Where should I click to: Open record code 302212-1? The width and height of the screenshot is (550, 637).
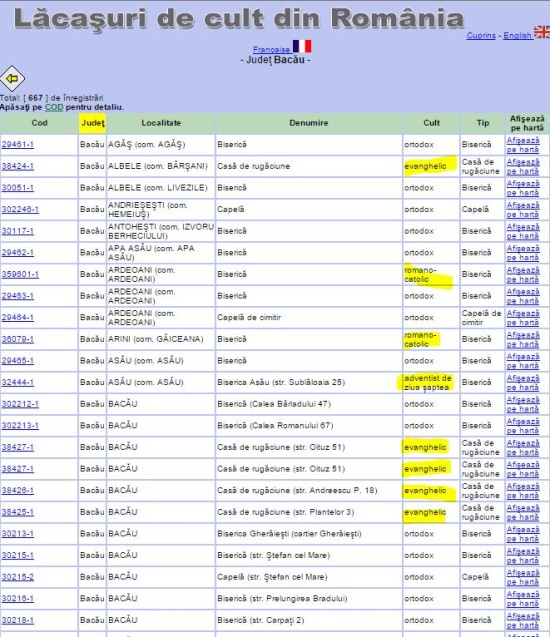[20, 404]
